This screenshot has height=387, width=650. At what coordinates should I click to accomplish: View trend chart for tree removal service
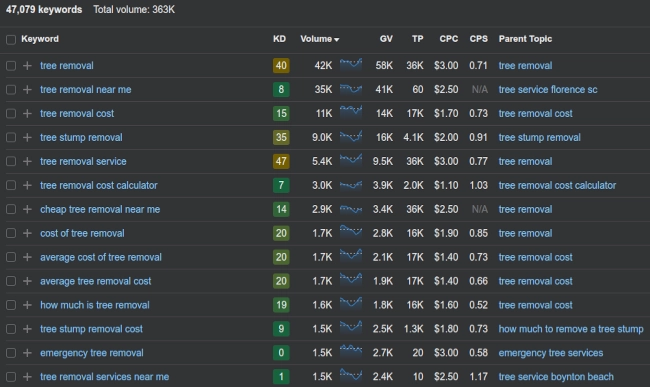351,160
